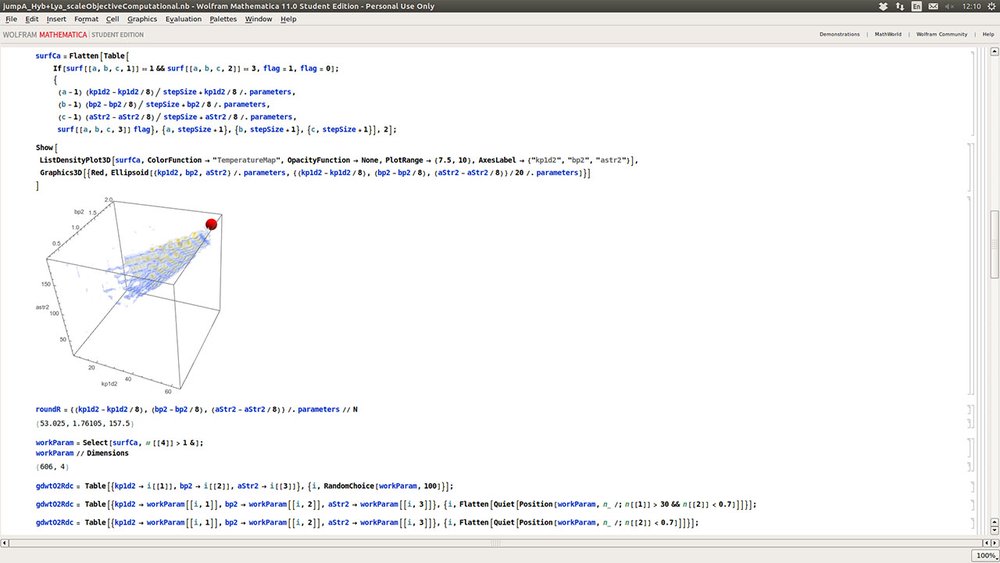This screenshot has height=563, width=1000.
Task: Click output {53.025, 1.76105, 157.5}
Action: pyautogui.click(x=84, y=423)
